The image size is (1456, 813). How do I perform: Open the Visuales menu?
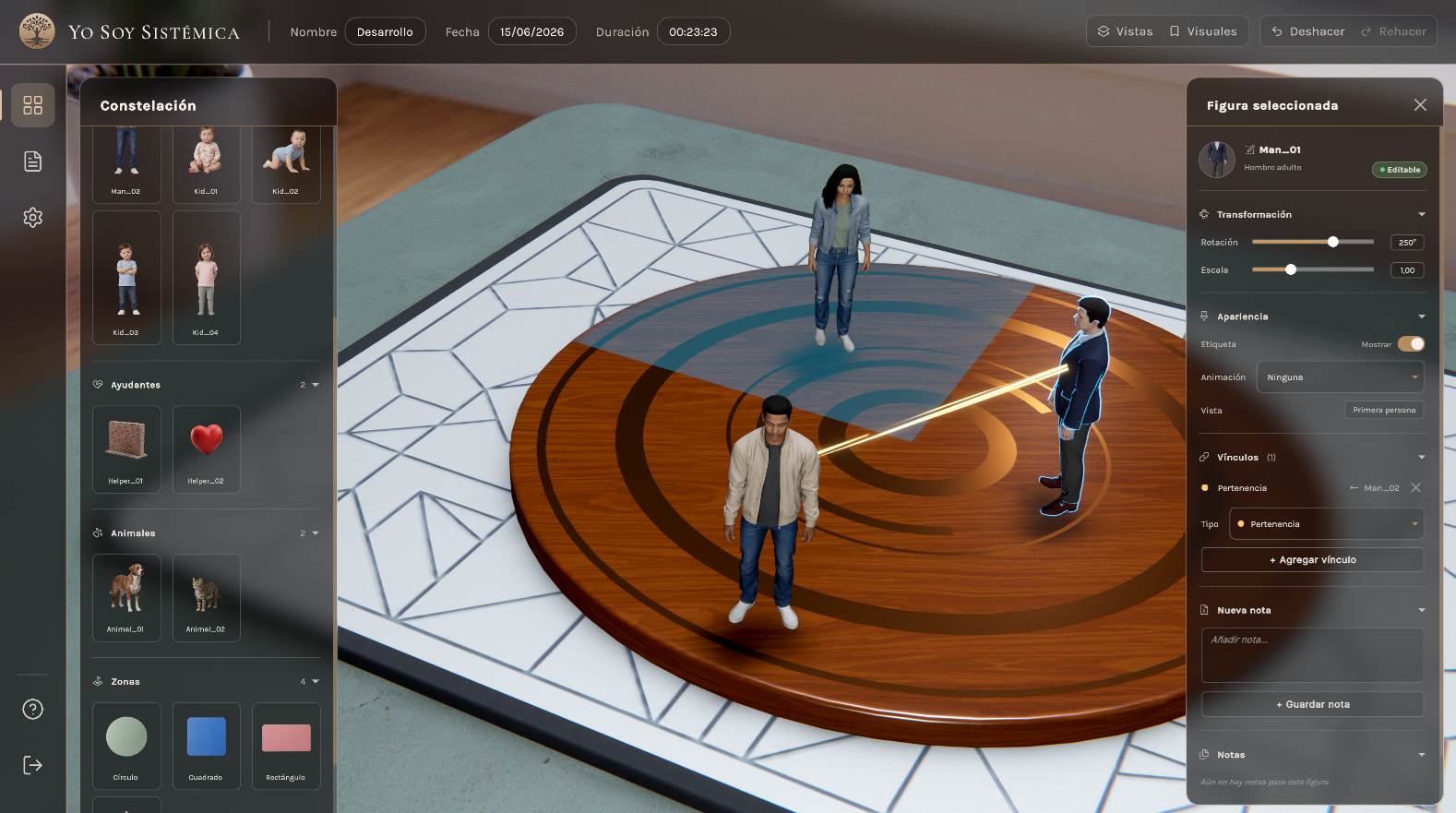(1203, 31)
